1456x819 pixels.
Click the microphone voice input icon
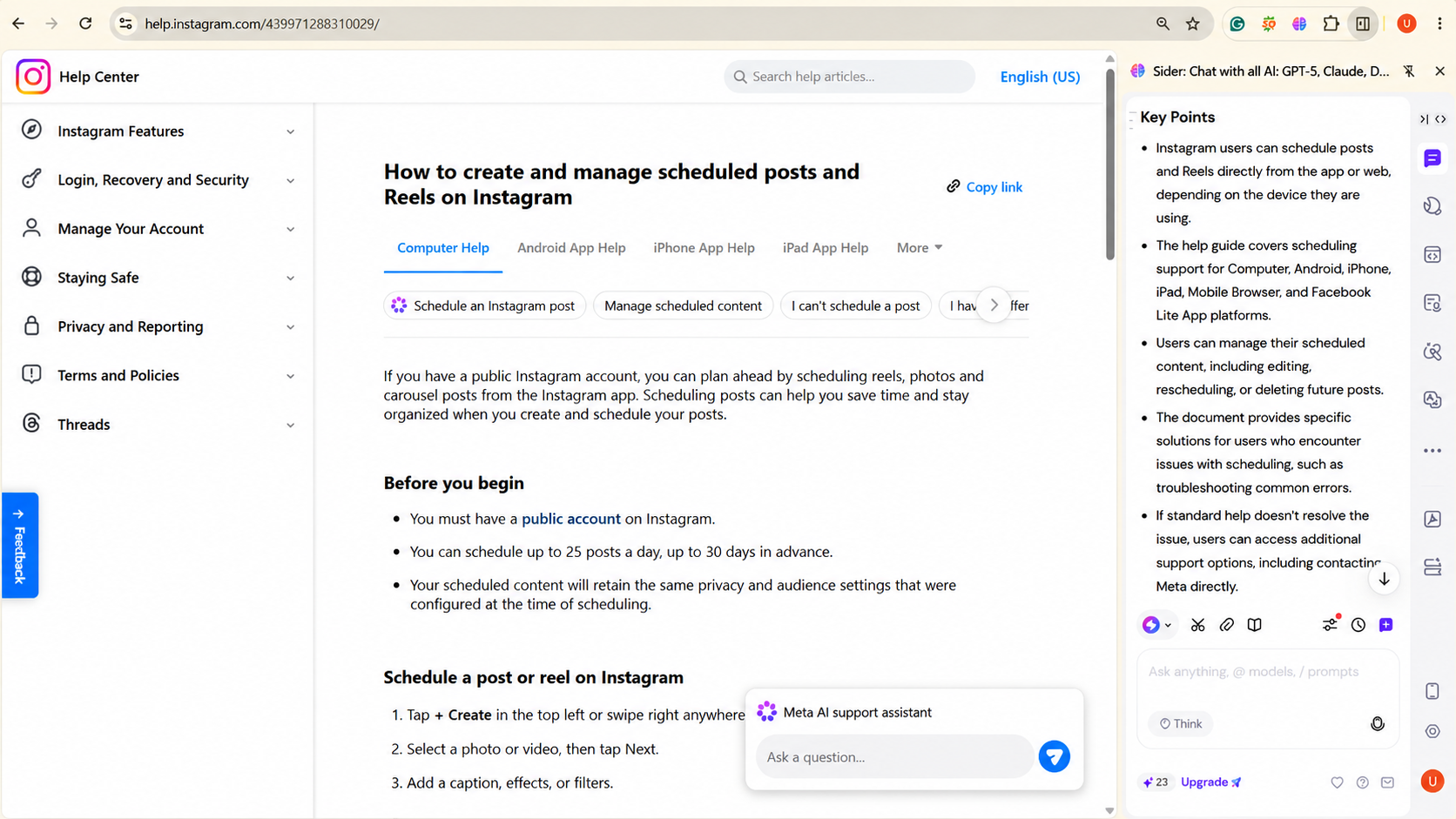coord(1378,723)
